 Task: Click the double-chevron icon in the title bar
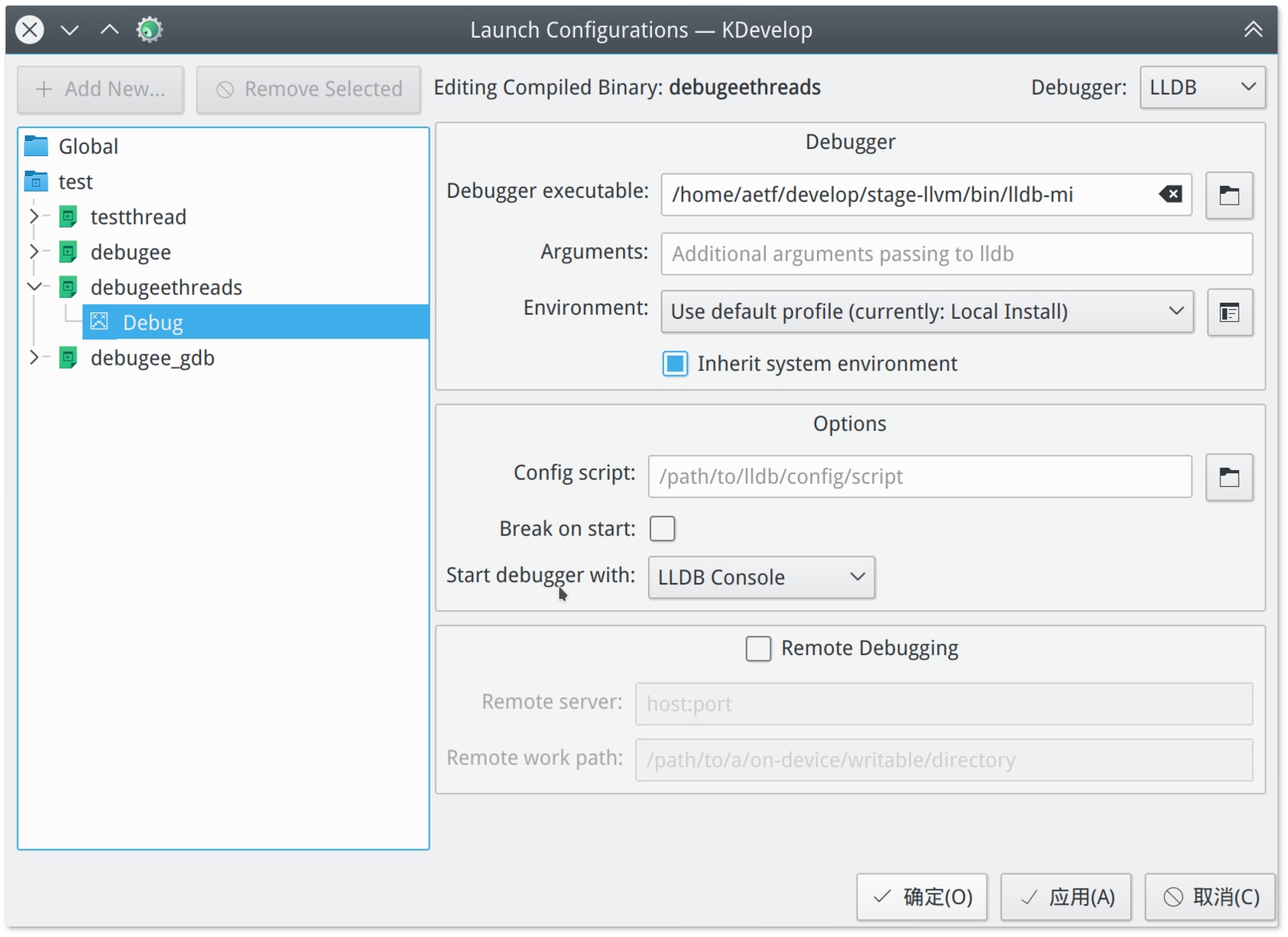pos(1253,31)
